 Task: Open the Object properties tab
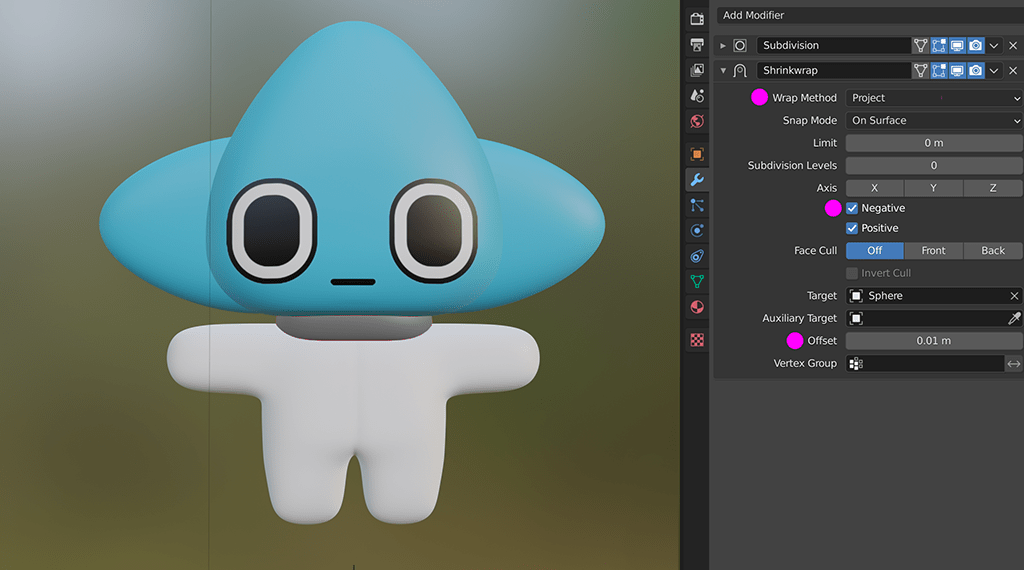[697, 154]
